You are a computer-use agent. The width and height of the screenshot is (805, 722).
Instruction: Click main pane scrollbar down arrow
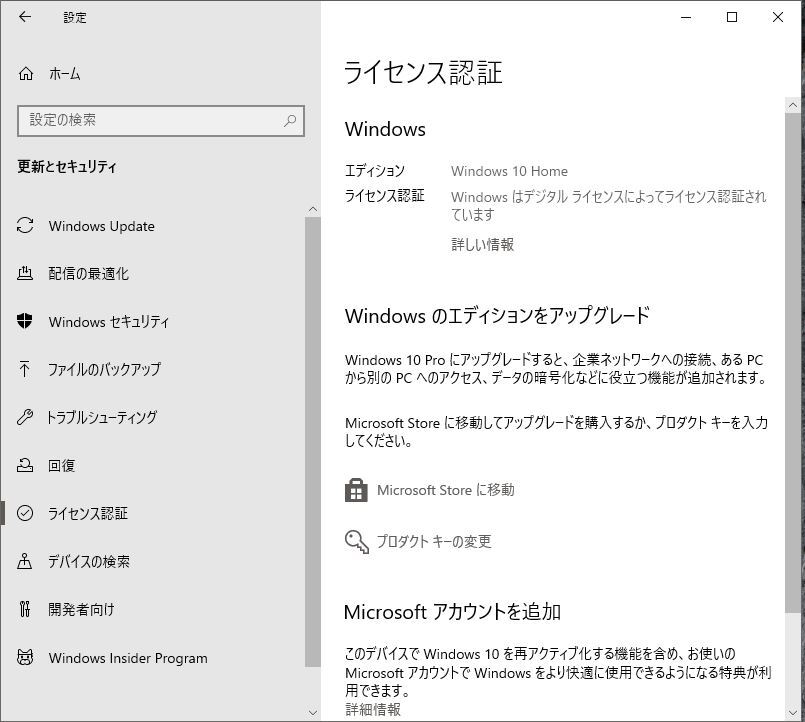coord(792,713)
